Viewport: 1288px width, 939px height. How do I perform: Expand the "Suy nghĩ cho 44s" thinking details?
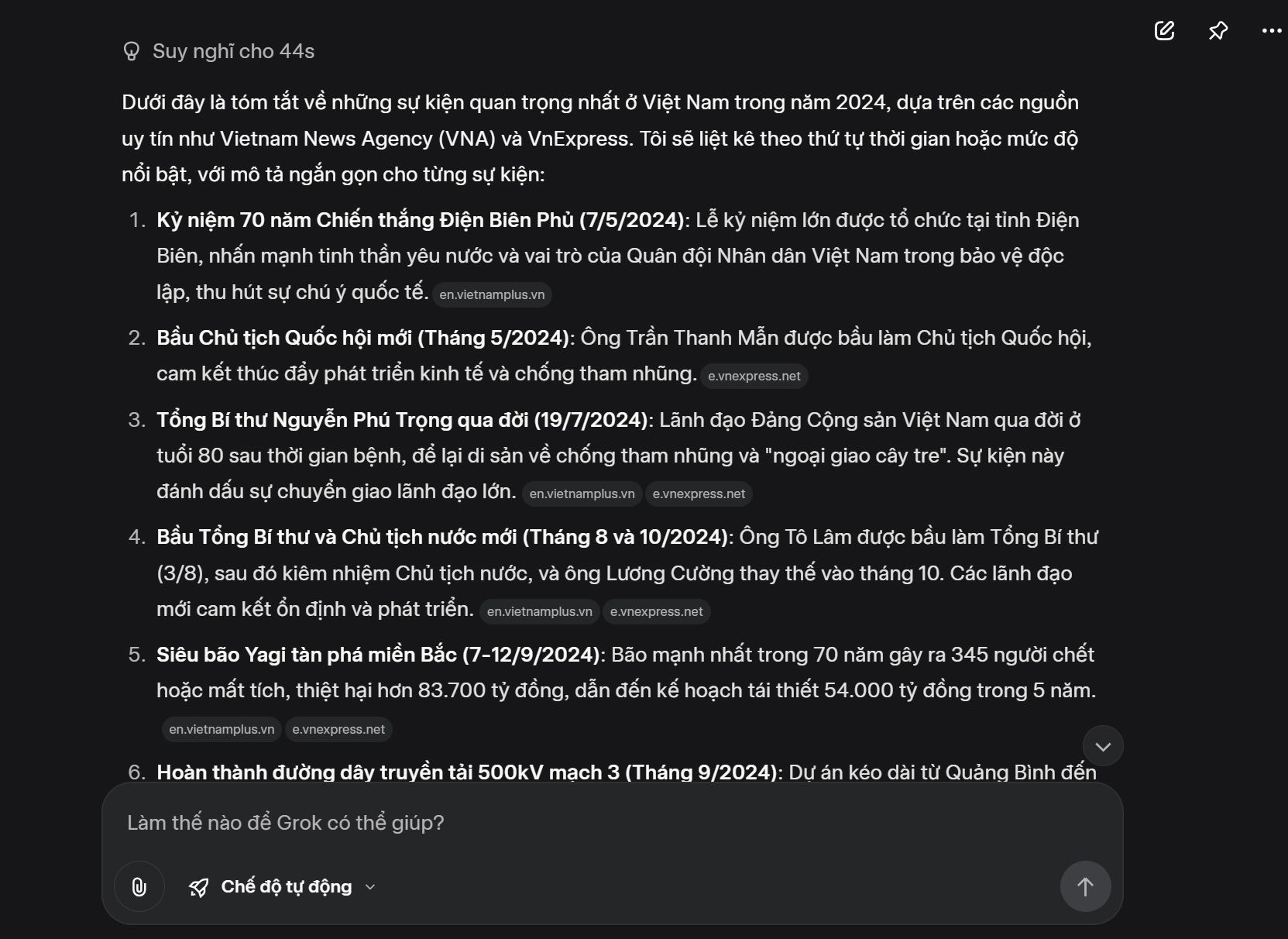pos(233,51)
